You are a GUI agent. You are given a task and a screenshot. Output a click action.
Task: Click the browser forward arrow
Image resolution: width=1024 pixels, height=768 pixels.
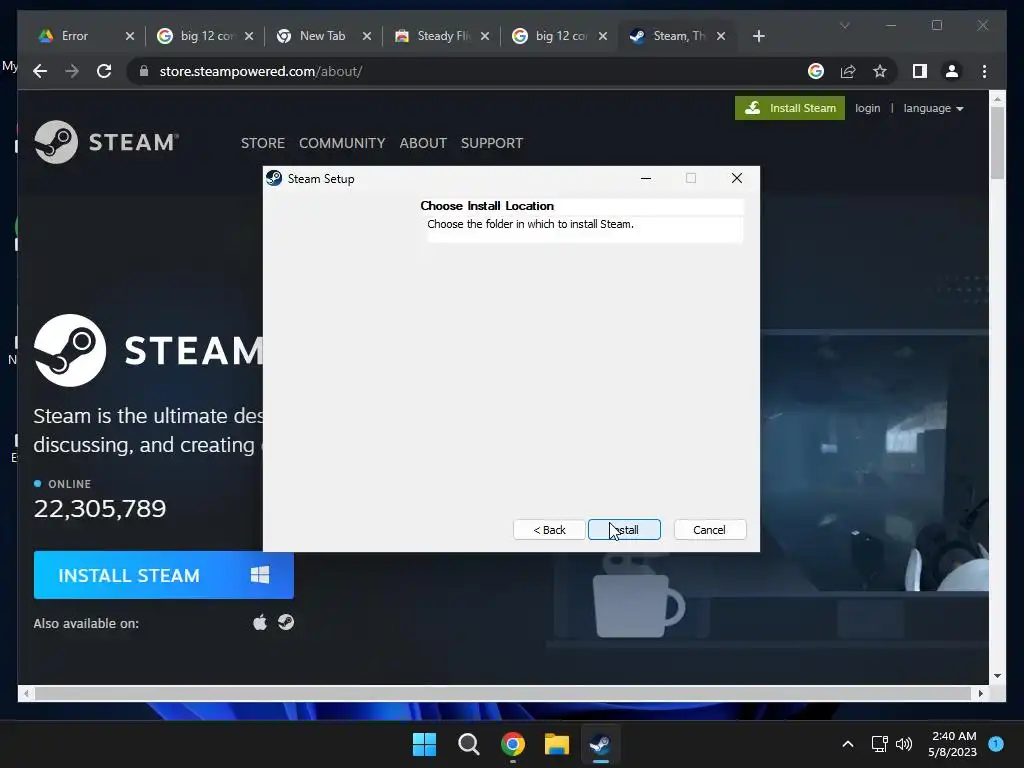72,71
